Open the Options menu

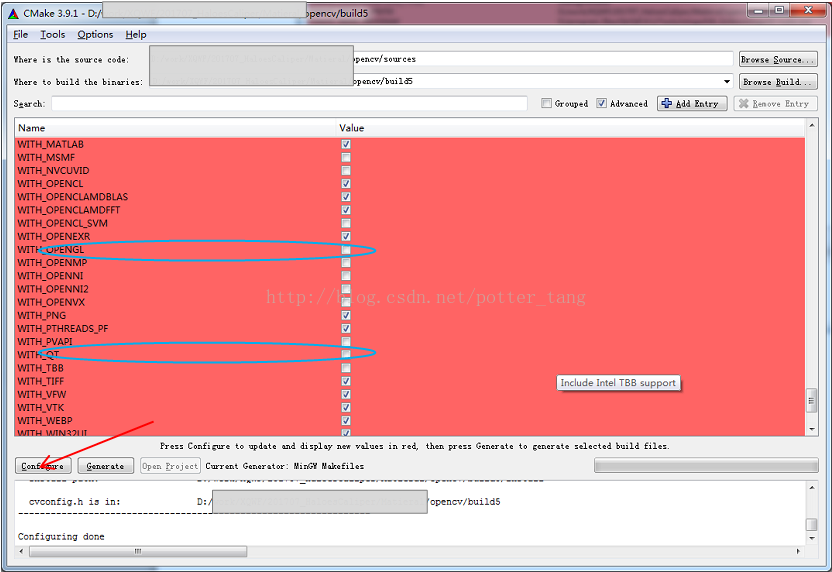(x=95, y=34)
